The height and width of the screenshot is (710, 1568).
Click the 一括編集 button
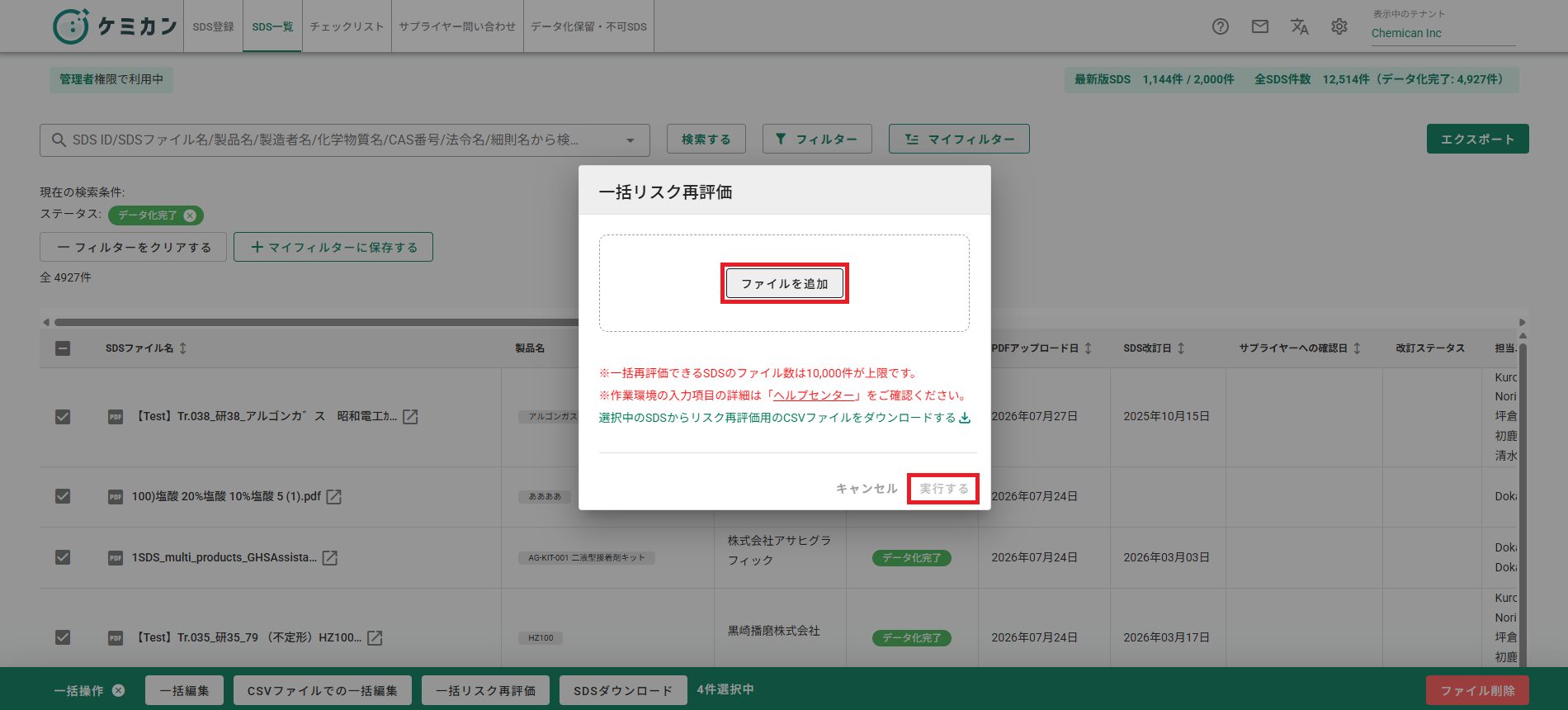click(x=184, y=690)
